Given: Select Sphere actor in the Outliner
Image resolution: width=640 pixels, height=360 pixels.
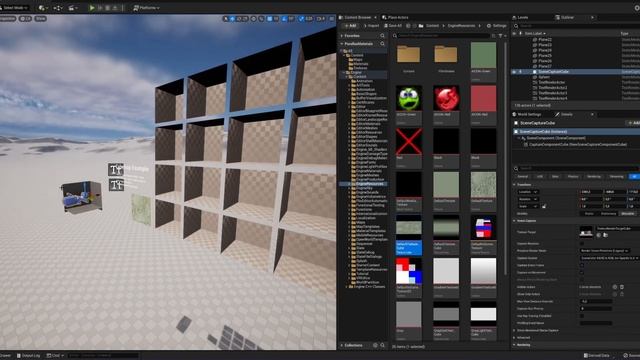Looking at the screenshot, I should point(544,77).
